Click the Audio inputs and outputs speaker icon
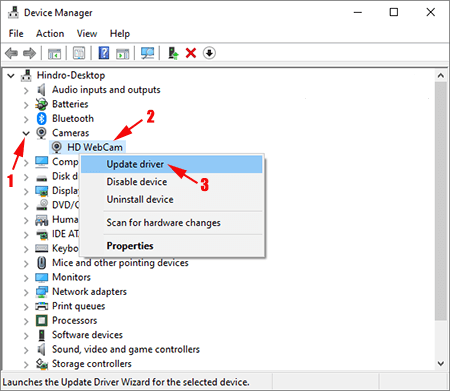 pyautogui.click(x=41, y=90)
